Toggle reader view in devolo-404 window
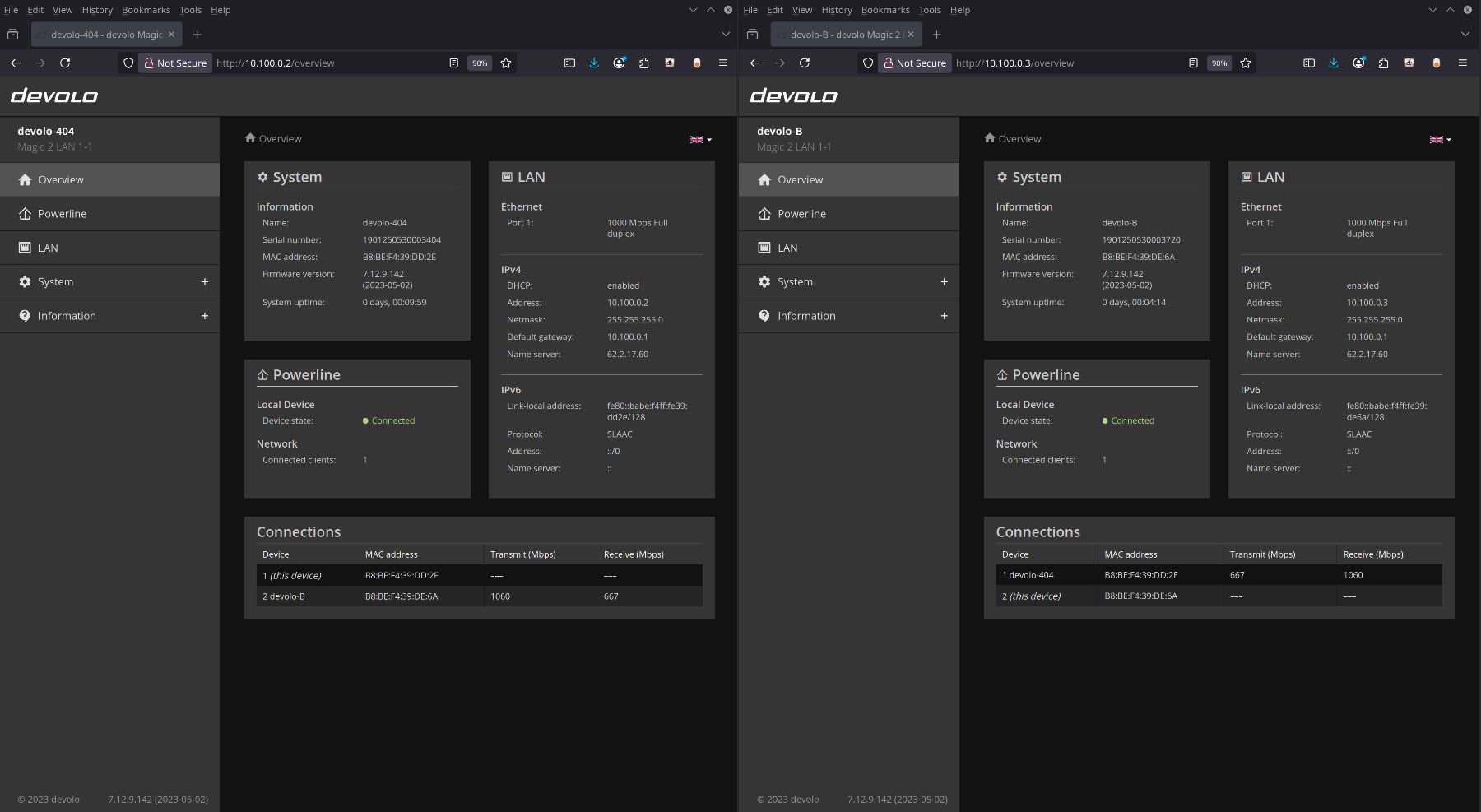The width and height of the screenshot is (1481, 812). (x=453, y=63)
